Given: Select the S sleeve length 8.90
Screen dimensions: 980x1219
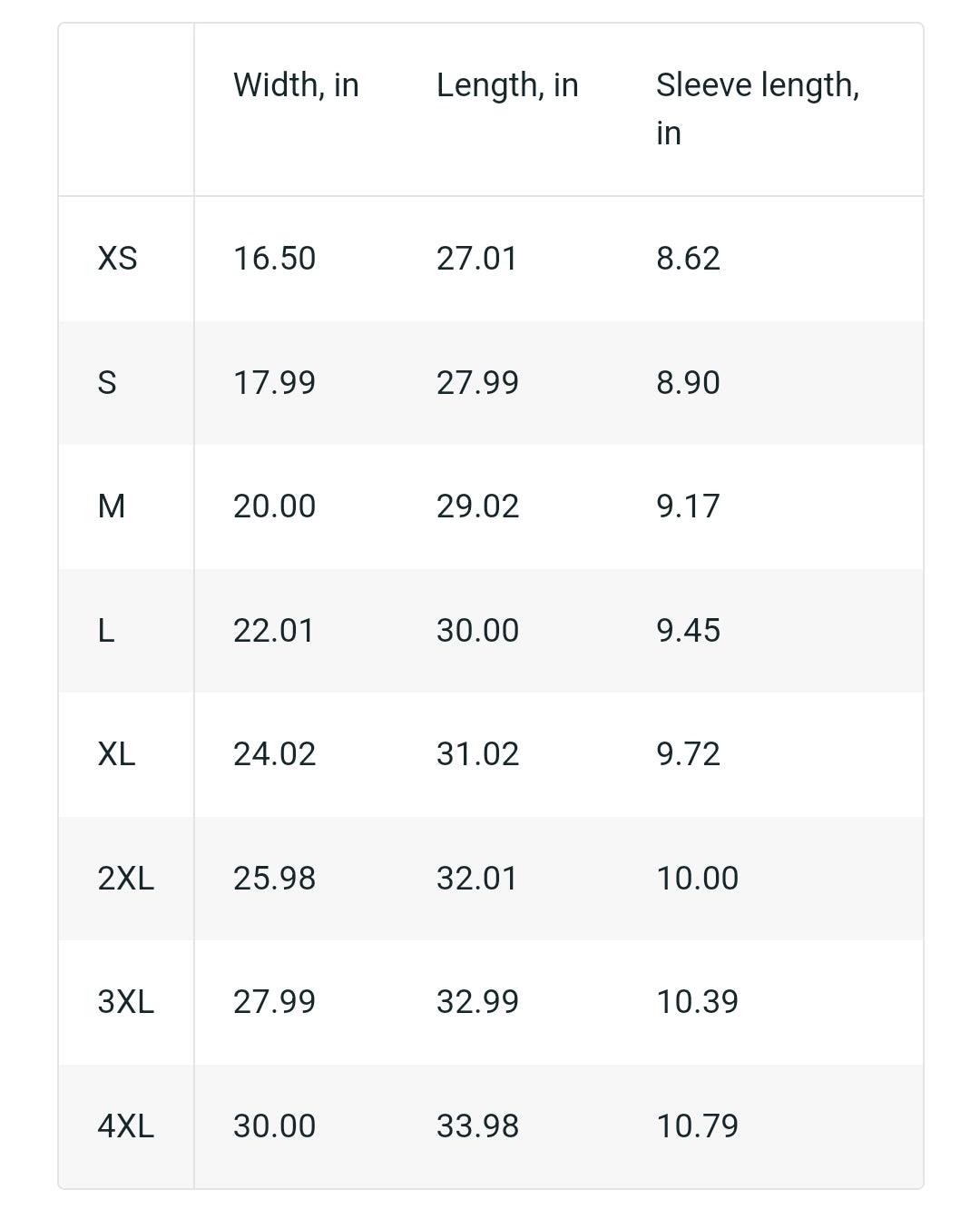Looking at the screenshot, I should point(689,383).
